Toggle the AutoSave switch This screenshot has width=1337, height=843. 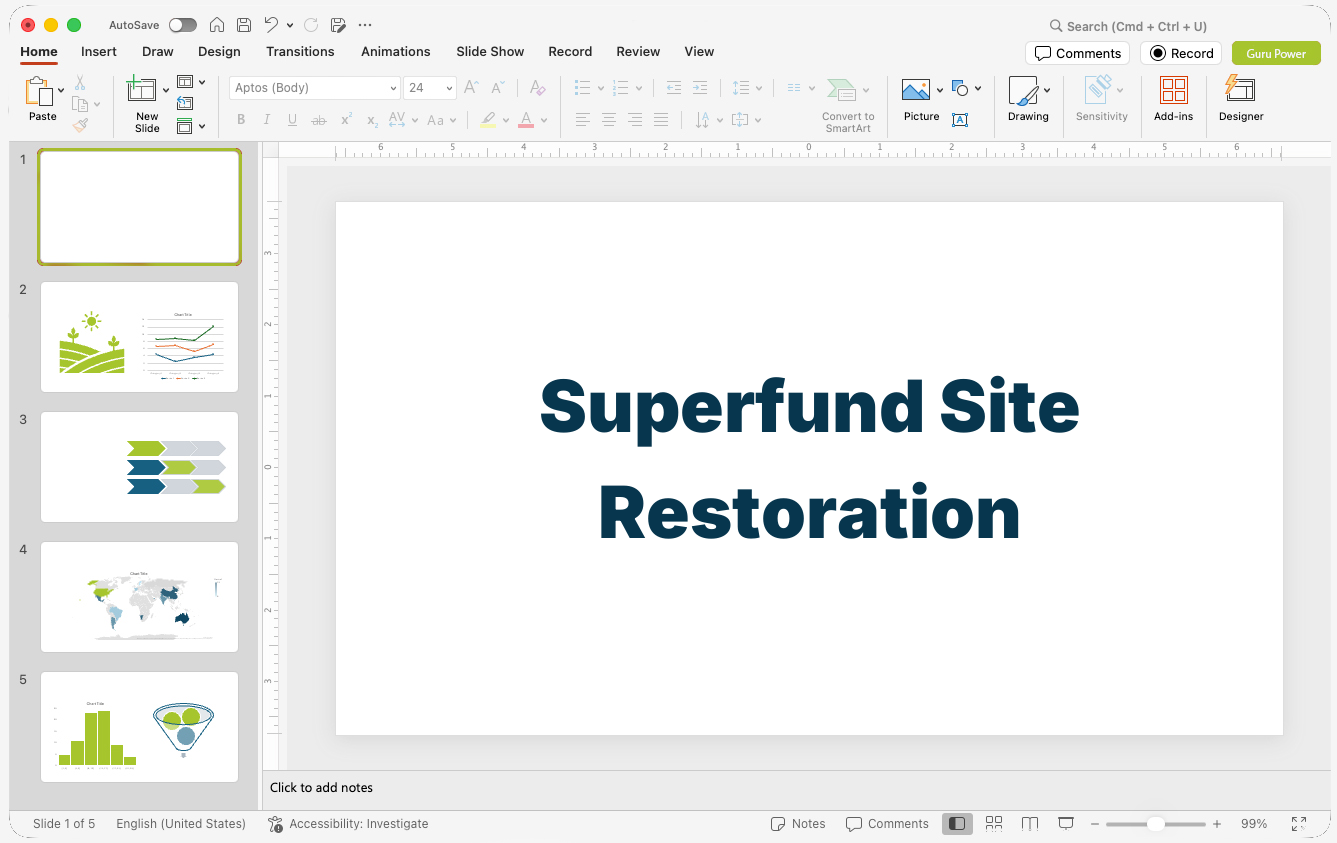183,25
